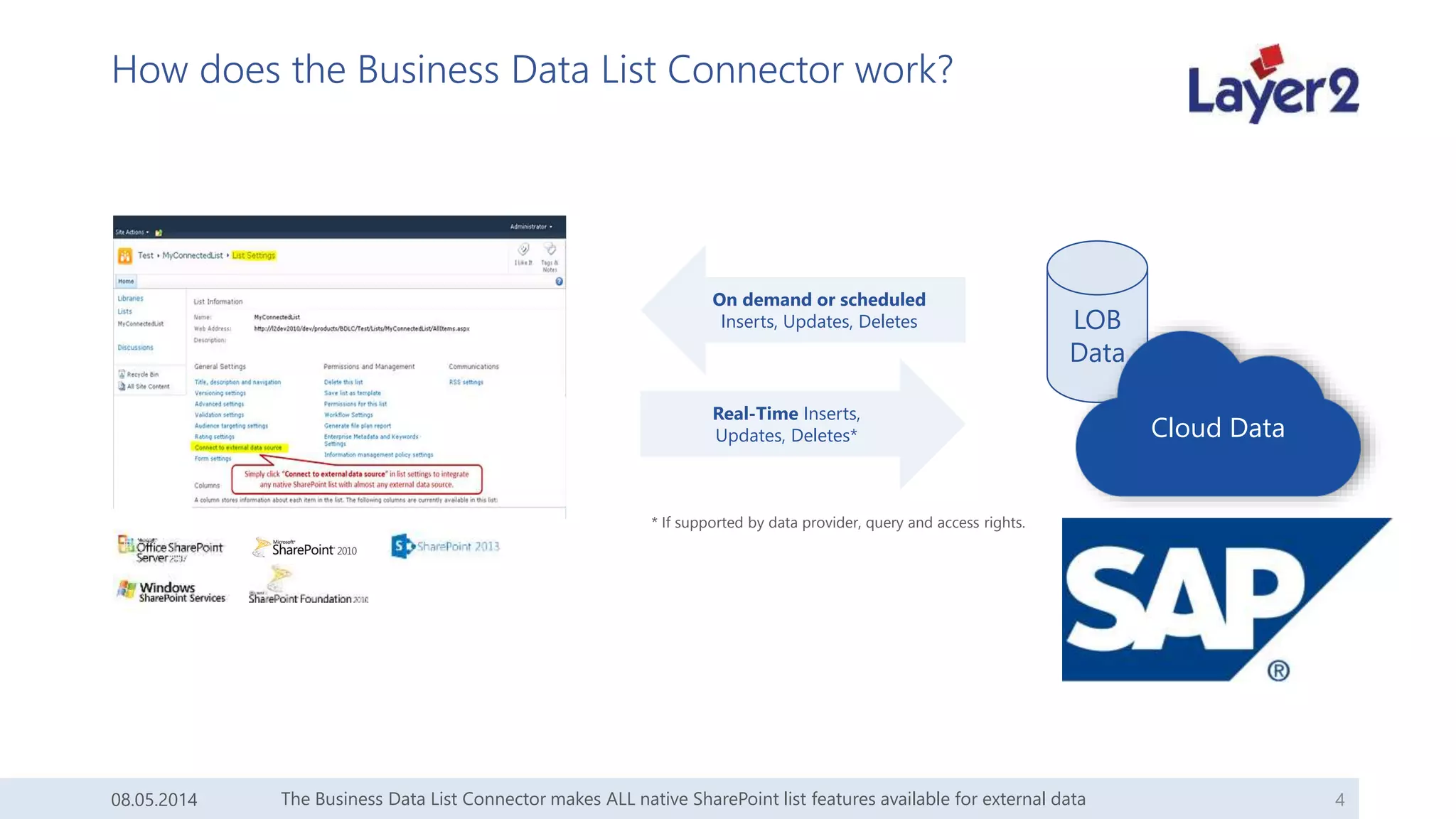This screenshot has height=819, width=1456.
Task: Click the slide title text
Action: pyautogui.click(x=532, y=70)
